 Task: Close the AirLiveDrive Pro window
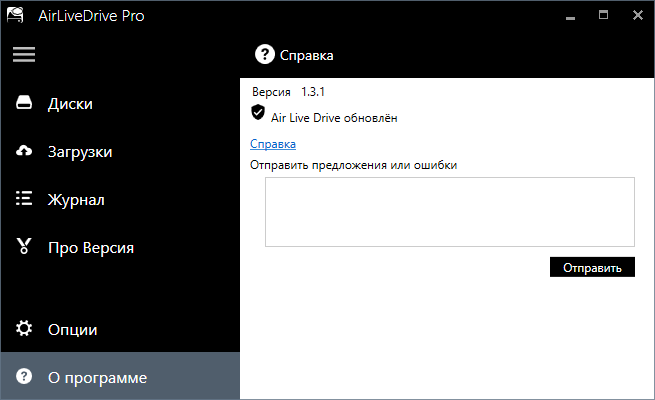point(637,15)
